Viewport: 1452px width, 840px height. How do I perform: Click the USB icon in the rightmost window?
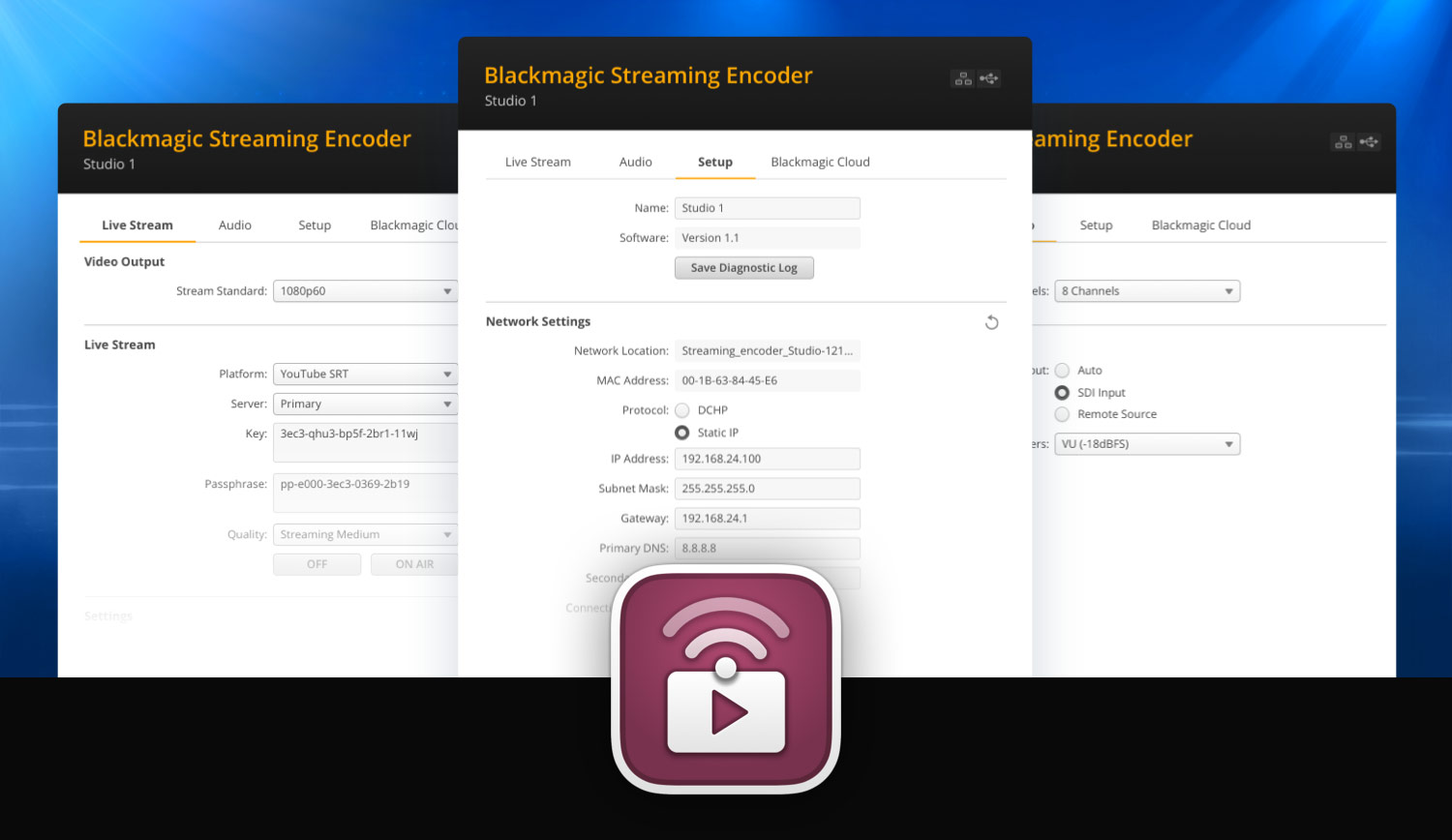(1370, 141)
